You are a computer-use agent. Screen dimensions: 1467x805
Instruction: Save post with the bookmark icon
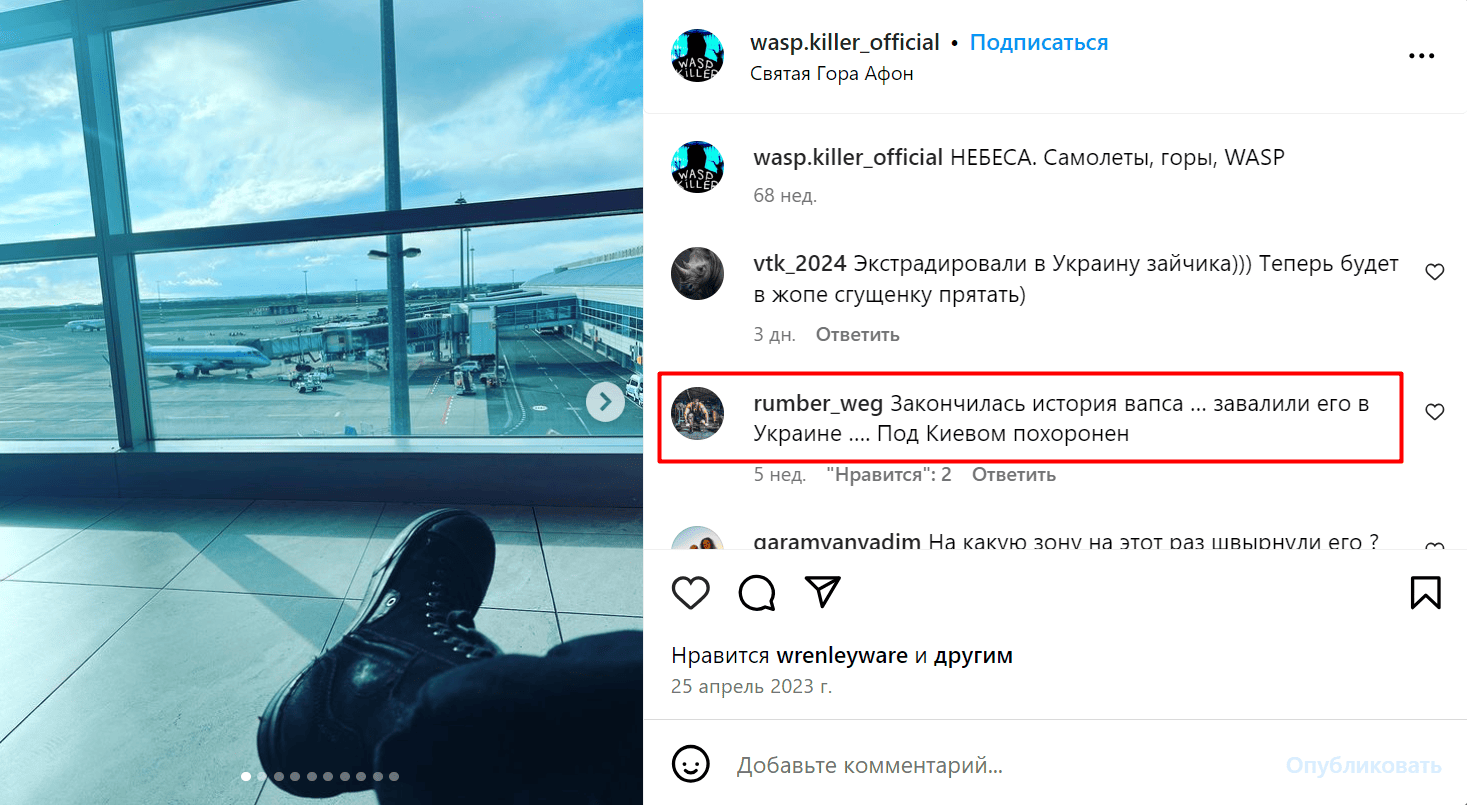pyautogui.click(x=1425, y=592)
